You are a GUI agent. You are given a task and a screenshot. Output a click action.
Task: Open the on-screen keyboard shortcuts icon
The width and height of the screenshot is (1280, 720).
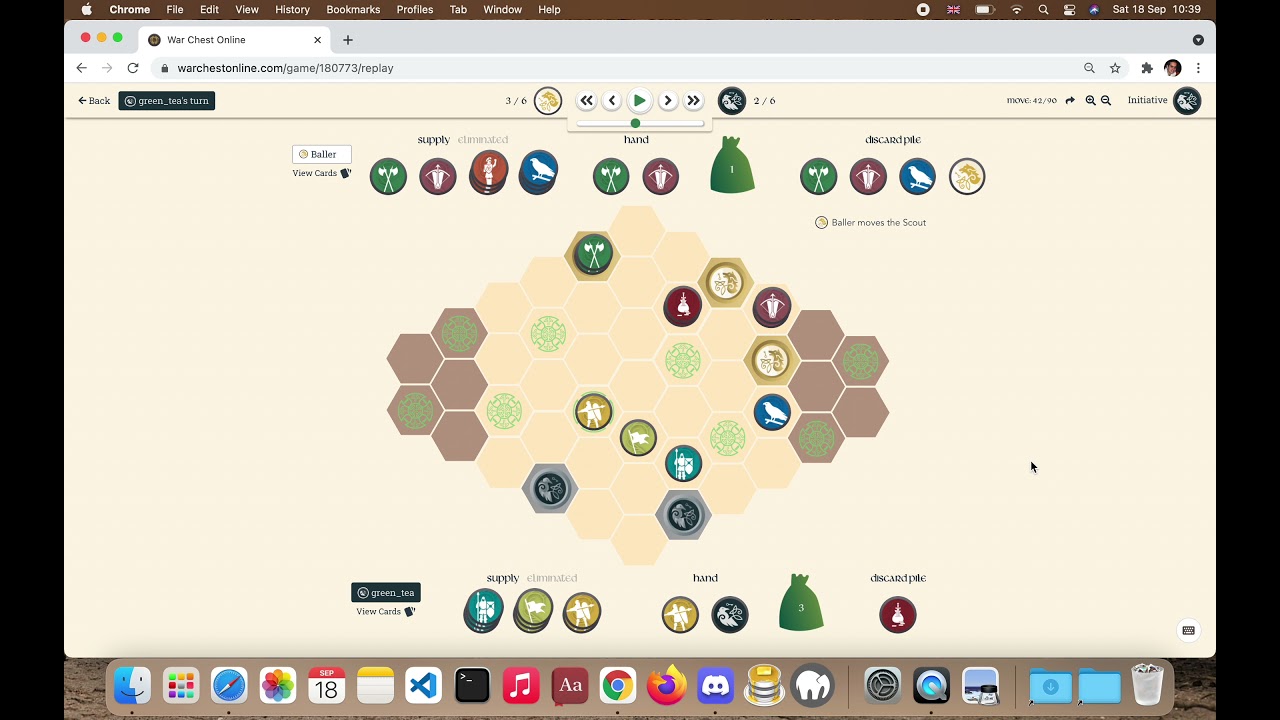[1189, 631]
